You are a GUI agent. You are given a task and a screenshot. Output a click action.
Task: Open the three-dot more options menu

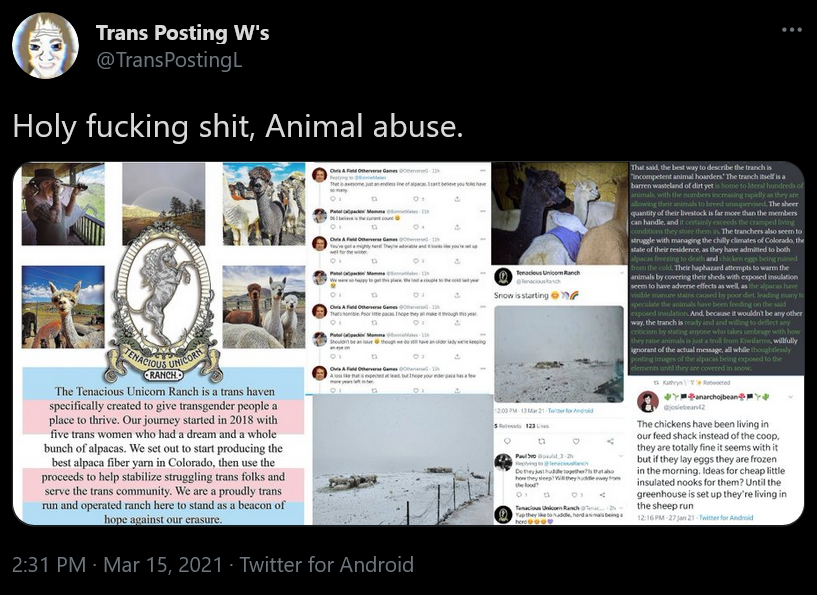click(791, 30)
